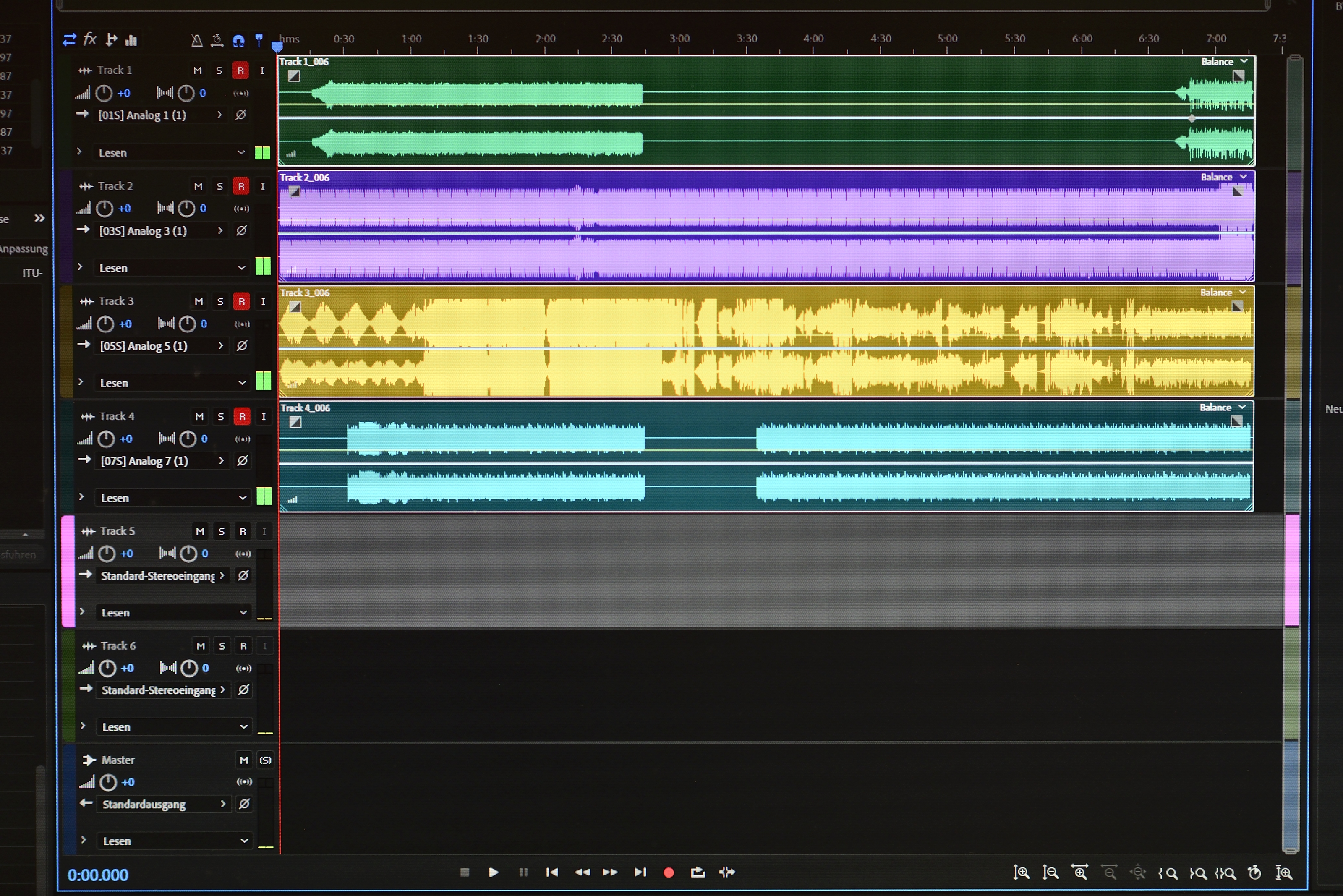Arm Track 5 for recording
Screen dimensions: 1343x896
point(243,531)
